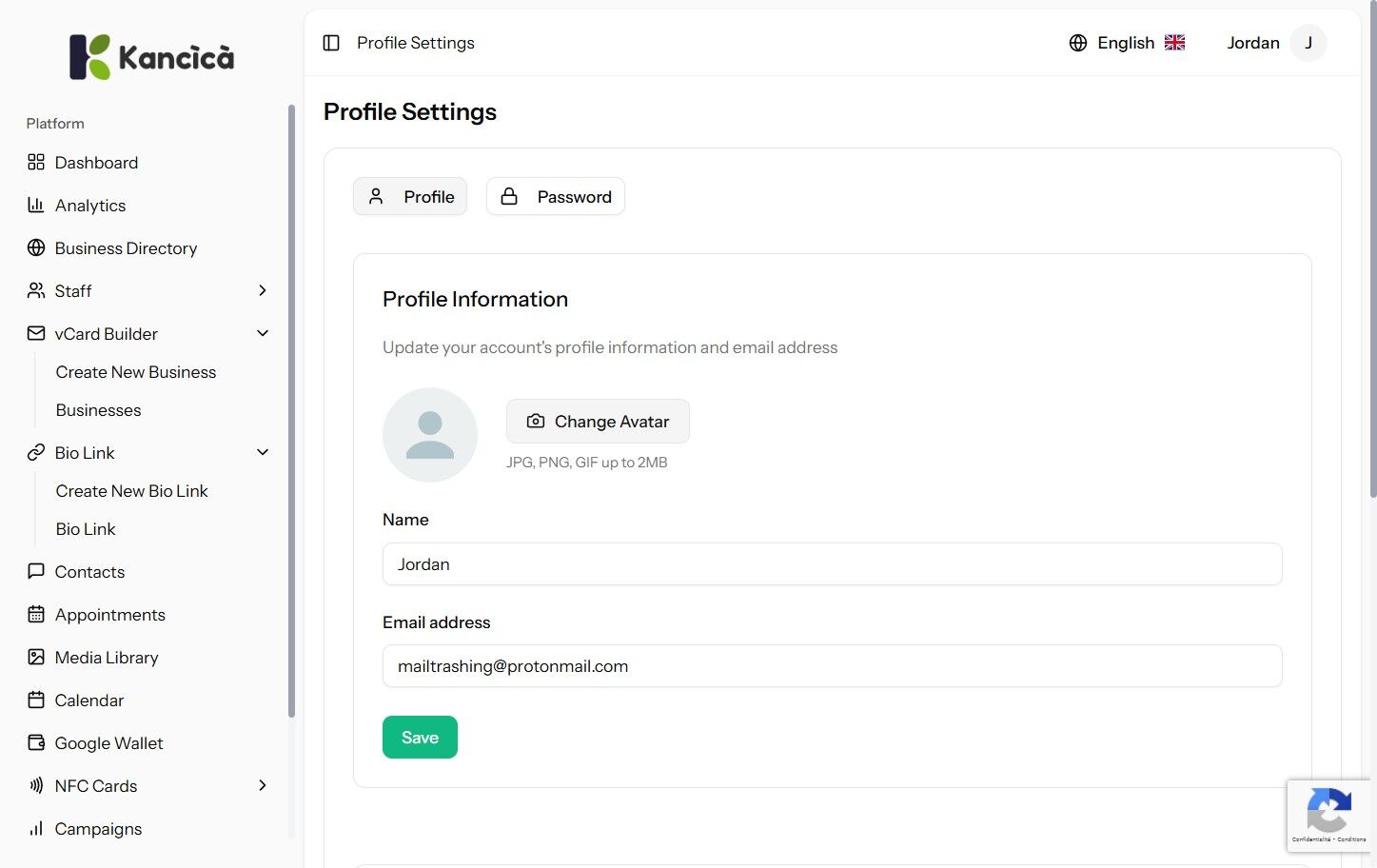Click the Change Avatar button
Viewport: 1377px width, 868px height.
coord(598,422)
